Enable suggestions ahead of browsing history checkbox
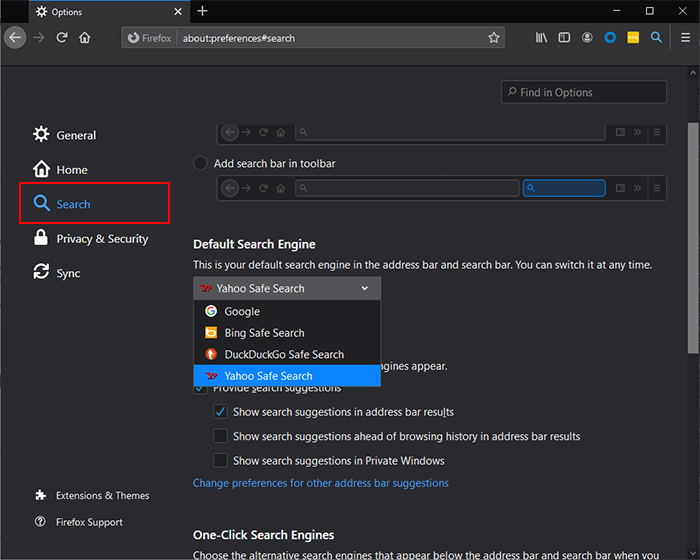Viewport: 700px width, 560px height. click(x=220, y=436)
